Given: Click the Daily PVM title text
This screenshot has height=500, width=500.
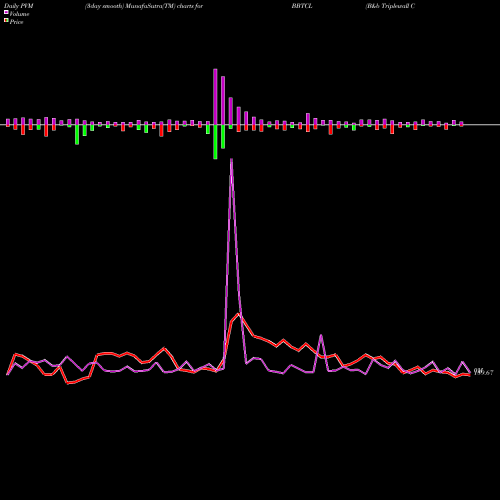Looking at the screenshot, I should click(x=19, y=6).
